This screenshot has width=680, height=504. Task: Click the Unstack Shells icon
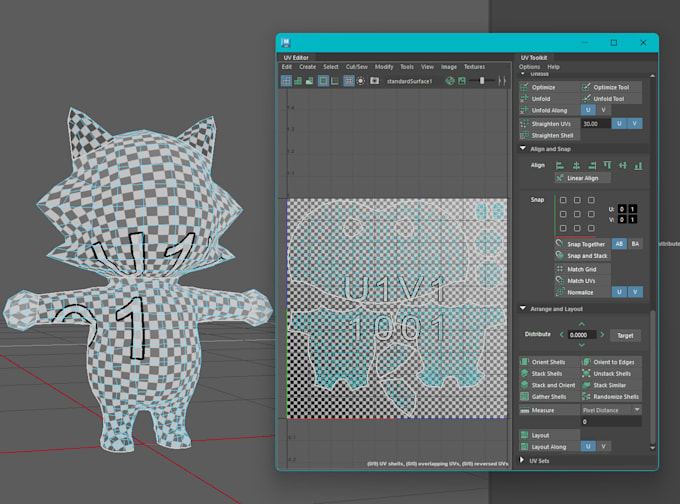tap(586, 373)
